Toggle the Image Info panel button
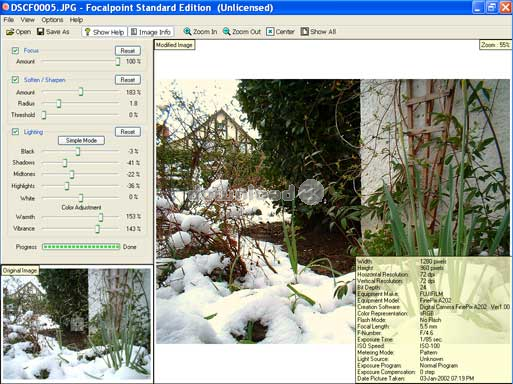This screenshot has height=384, width=513. click(x=151, y=32)
